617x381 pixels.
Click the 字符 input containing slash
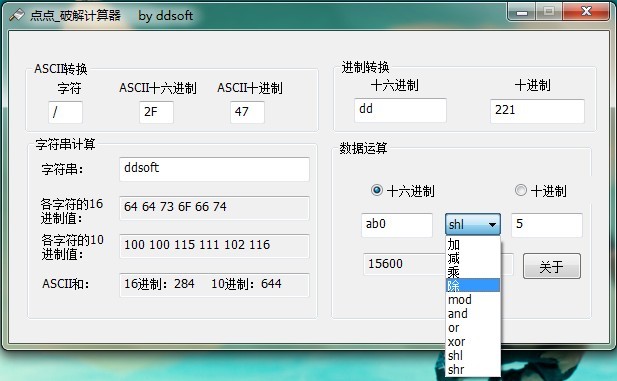coord(65,112)
